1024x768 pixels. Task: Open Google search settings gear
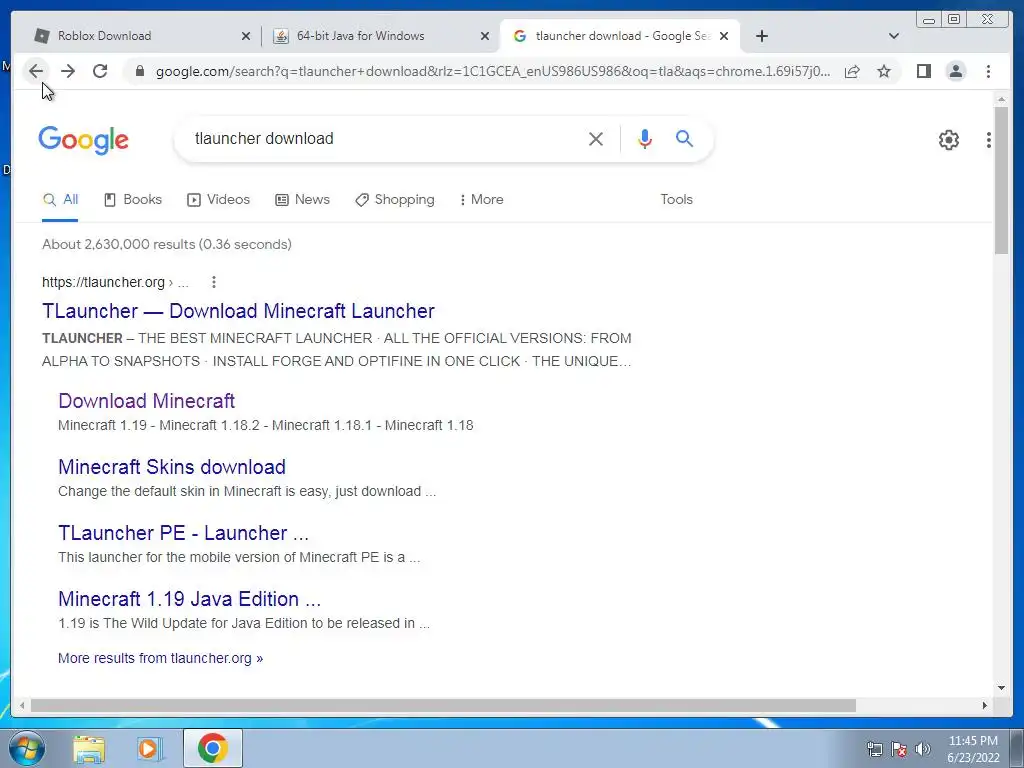tap(949, 140)
